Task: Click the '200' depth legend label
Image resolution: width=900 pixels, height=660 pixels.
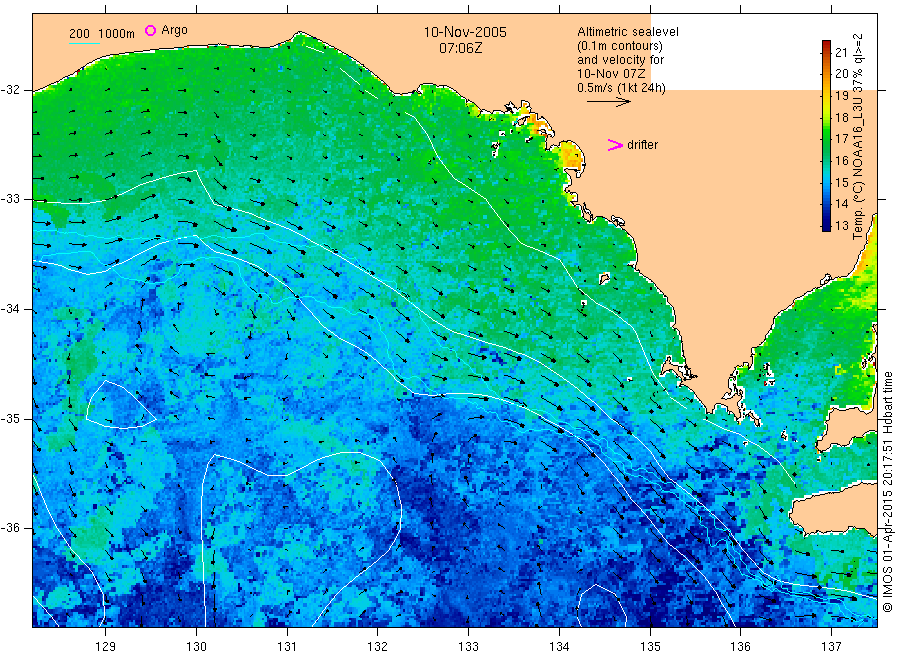Action: tap(79, 34)
